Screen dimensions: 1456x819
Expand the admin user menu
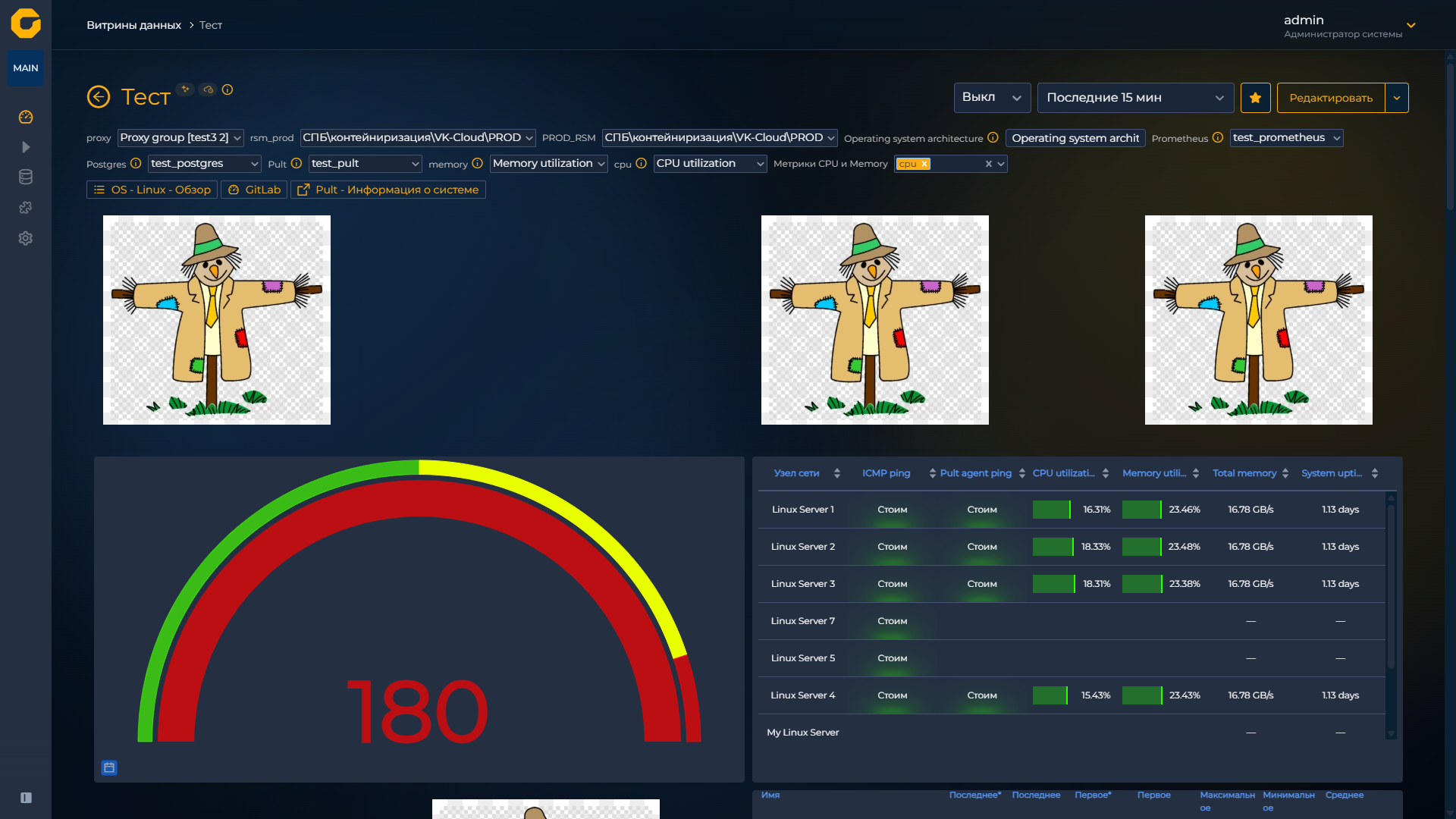[x=1411, y=25]
